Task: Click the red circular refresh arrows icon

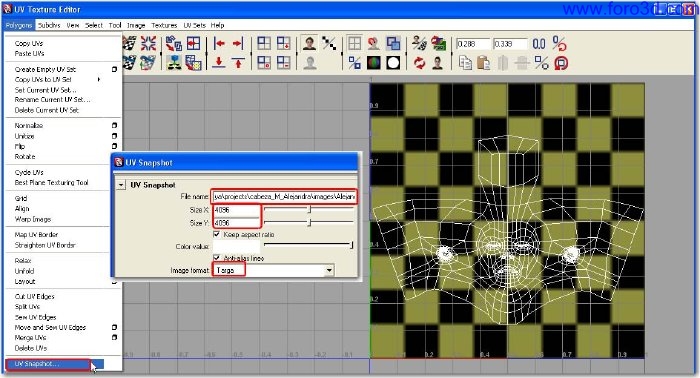Action: [419, 63]
